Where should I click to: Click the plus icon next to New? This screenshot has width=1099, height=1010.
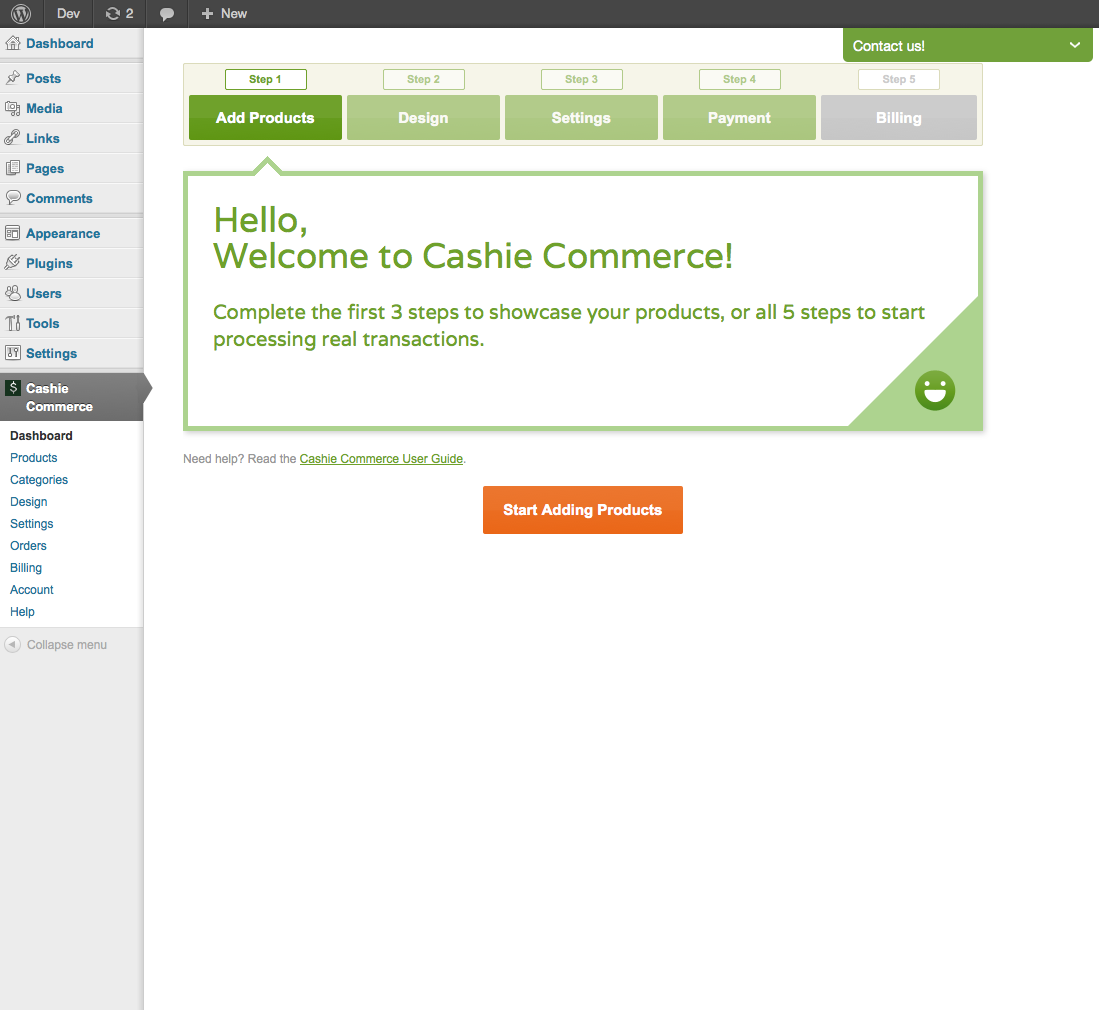207,13
